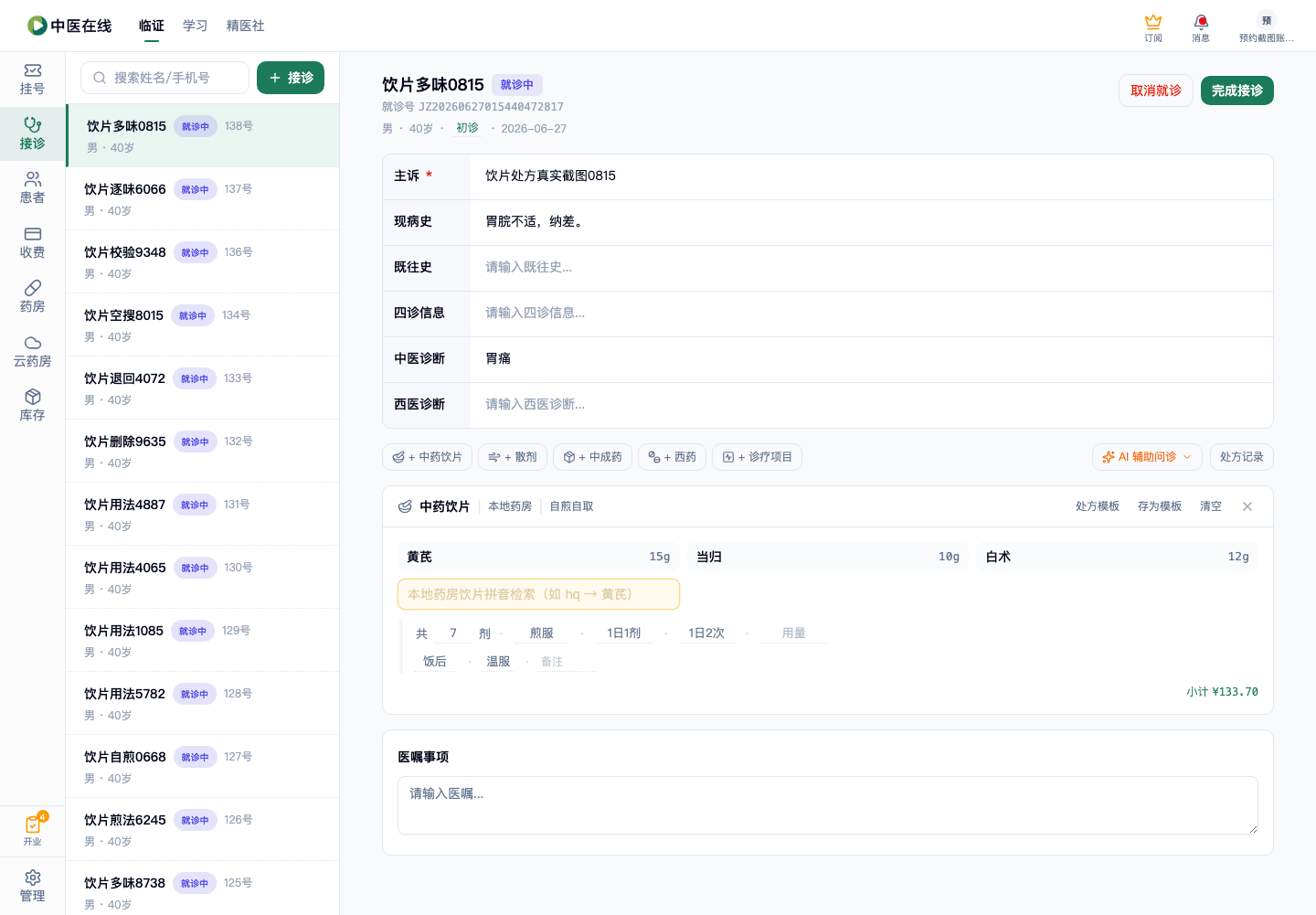Select patient 饮片空搜8015

pos(203,325)
